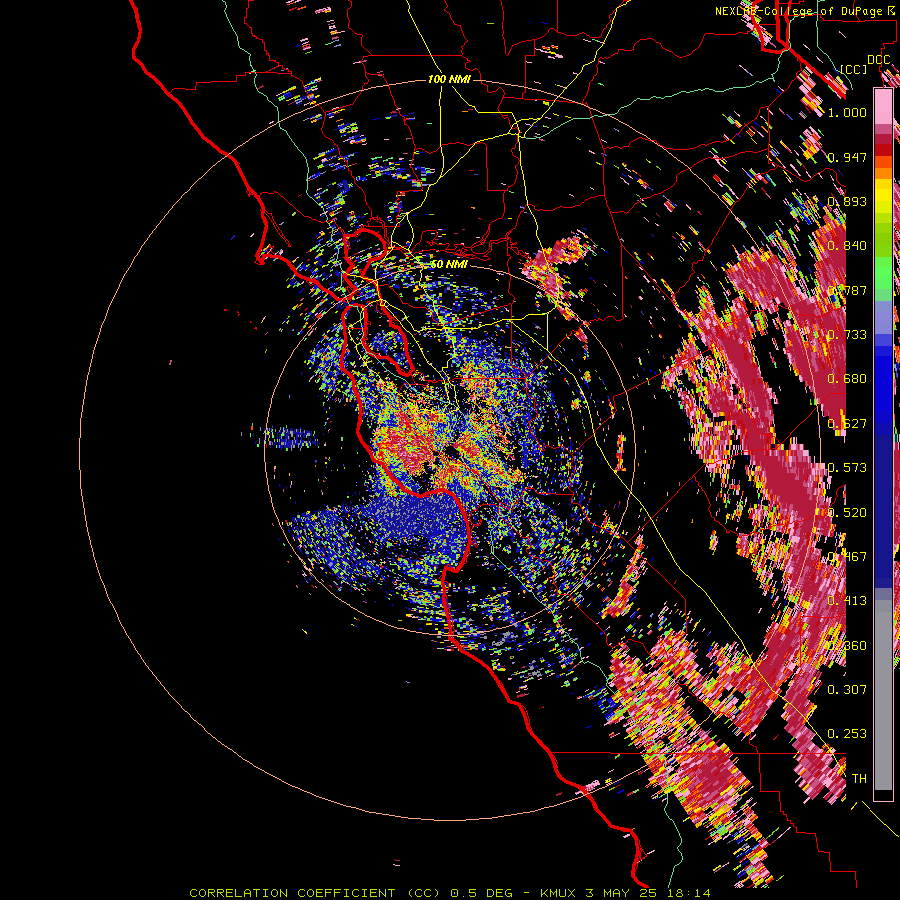The height and width of the screenshot is (900, 900).
Task: Click the 0.680 scale value
Action: (x=847, y=379)
